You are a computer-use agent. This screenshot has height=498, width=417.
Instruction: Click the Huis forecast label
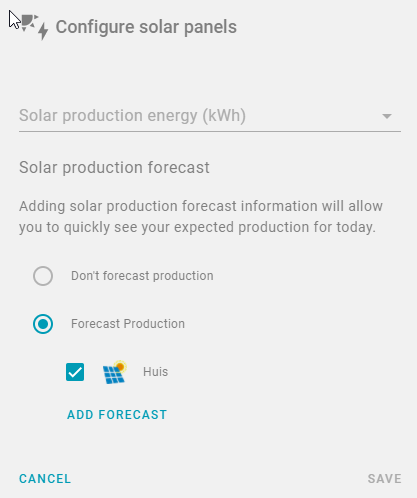(155, 372)
